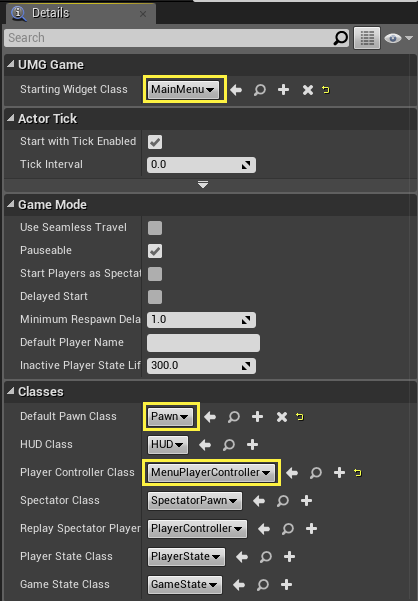Open the MenuPlayerController class dropdown
The height and width of the screenshot is (601, 418).
tap(211, 473)
